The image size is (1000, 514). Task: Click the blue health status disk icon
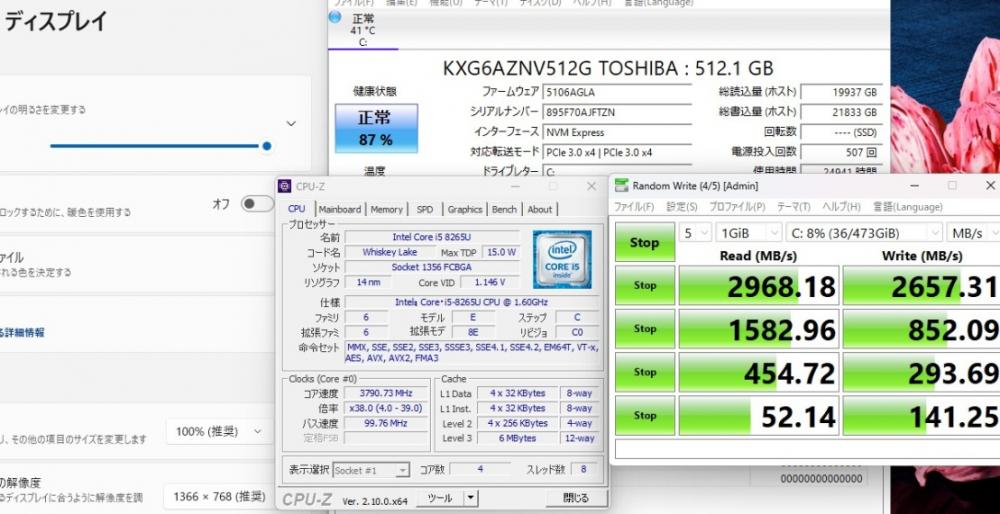point(335,17)
